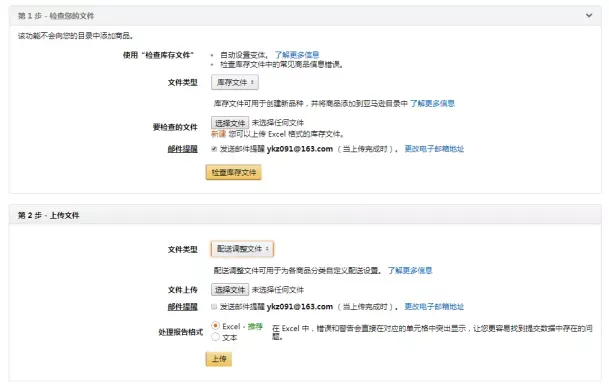This screenshot has width=609, height=388.
Task: Click the 要检查的文件 label
Action: 175,127
